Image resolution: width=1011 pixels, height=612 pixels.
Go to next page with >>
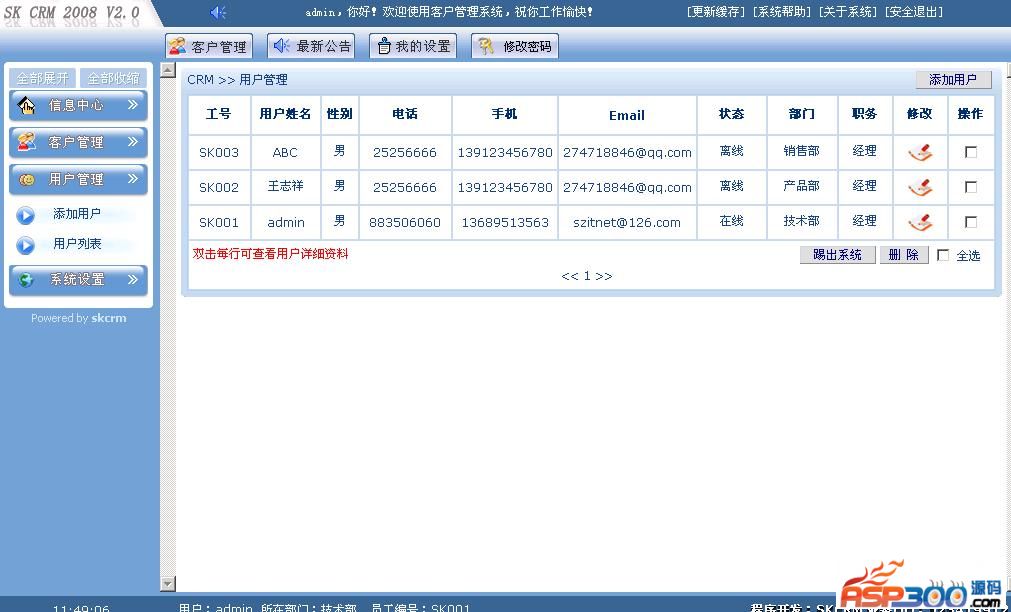604,276
